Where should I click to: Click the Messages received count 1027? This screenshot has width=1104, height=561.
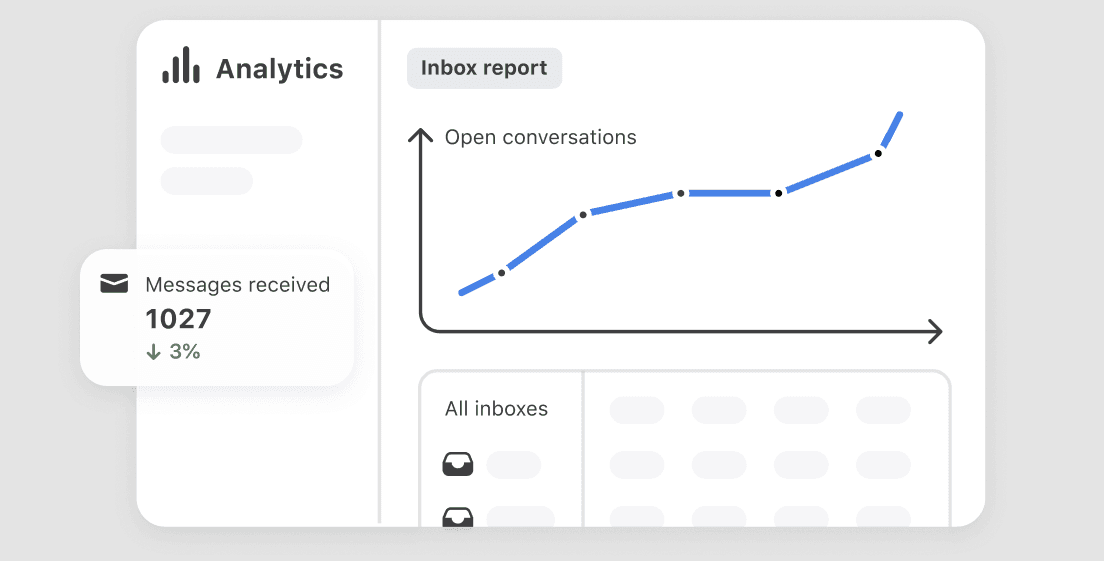click(x=178, y=319)
